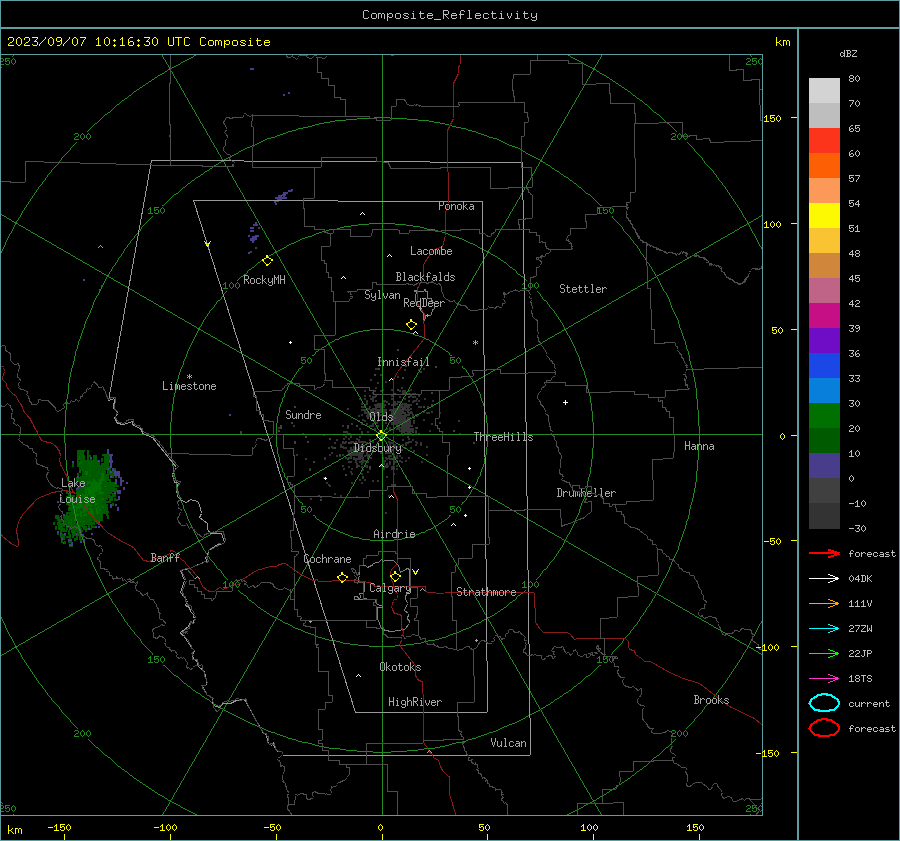Select the red swatch between 65 and 60 dBZ
This screenshot has width=900, height=841.
point(824,141)
